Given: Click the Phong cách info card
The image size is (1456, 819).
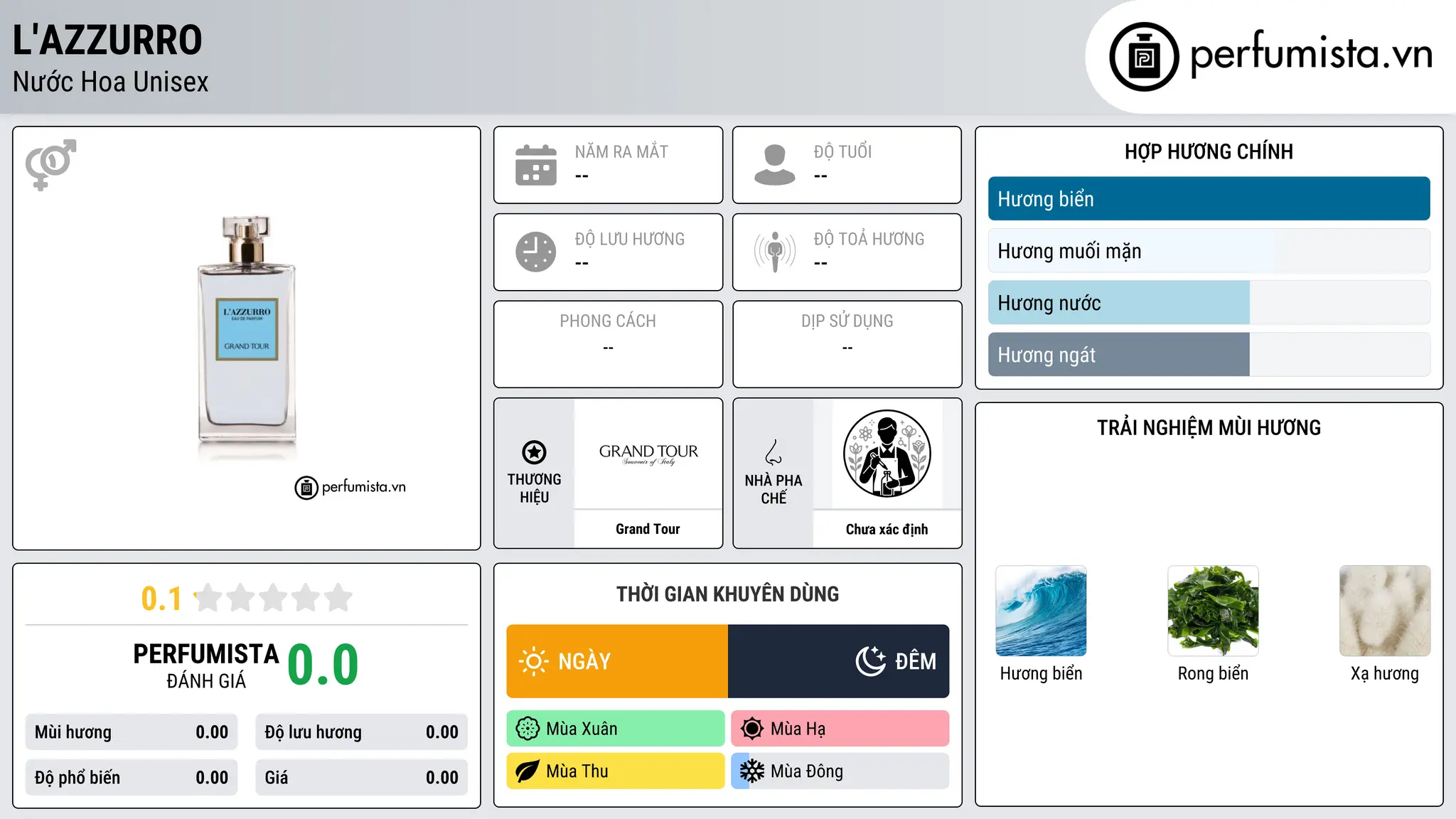Looking at the screenshot, I should click(608, 344).
